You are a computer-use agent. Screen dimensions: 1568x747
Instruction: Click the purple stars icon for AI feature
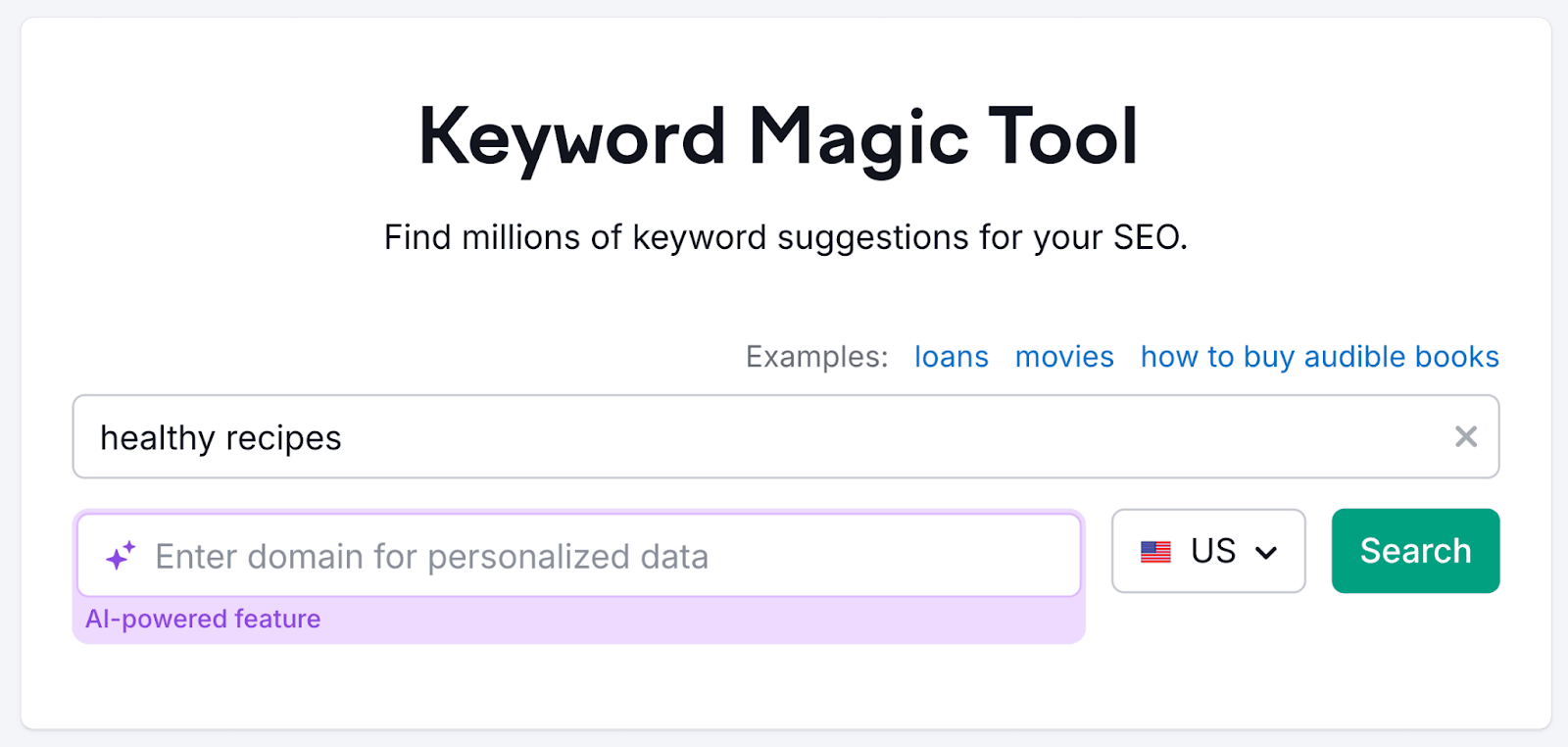(120, 555)
